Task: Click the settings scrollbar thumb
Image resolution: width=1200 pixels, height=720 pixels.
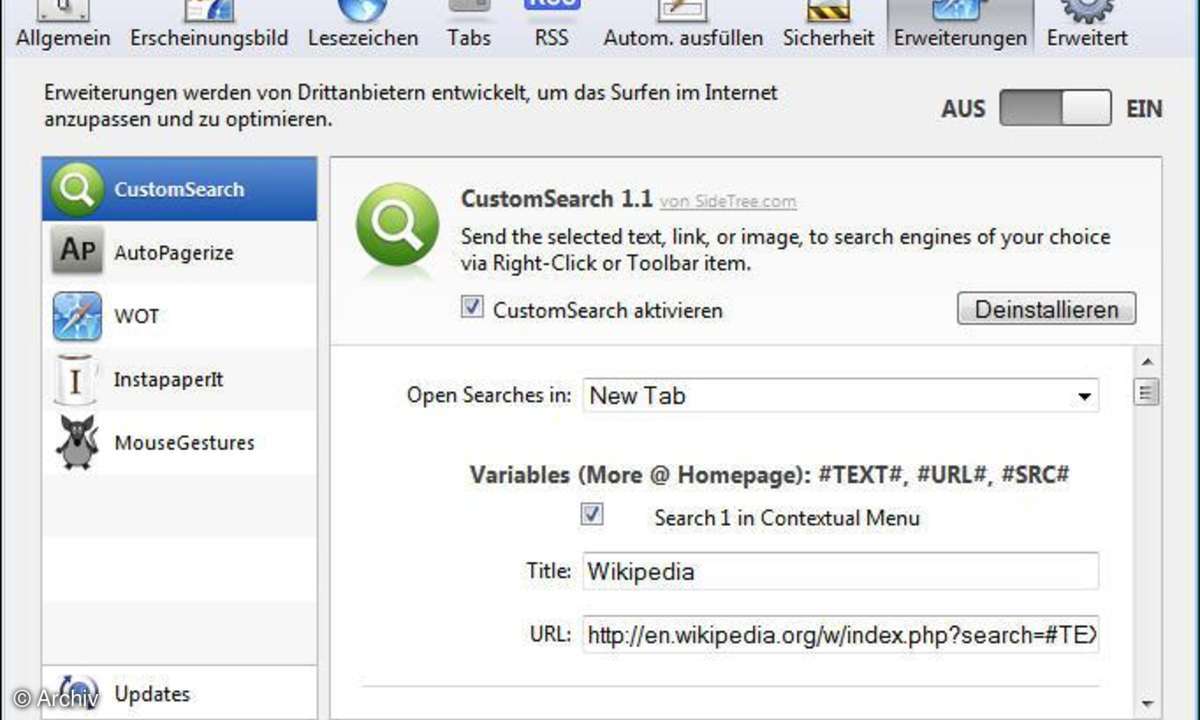Action: click(1147, 391)
